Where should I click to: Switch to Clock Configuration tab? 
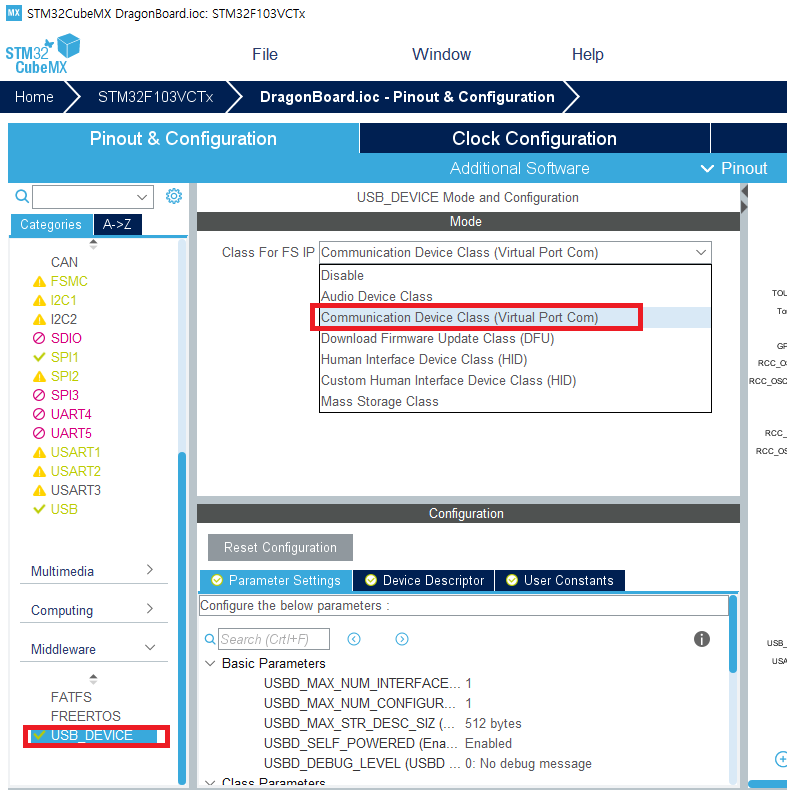[534, 138]
